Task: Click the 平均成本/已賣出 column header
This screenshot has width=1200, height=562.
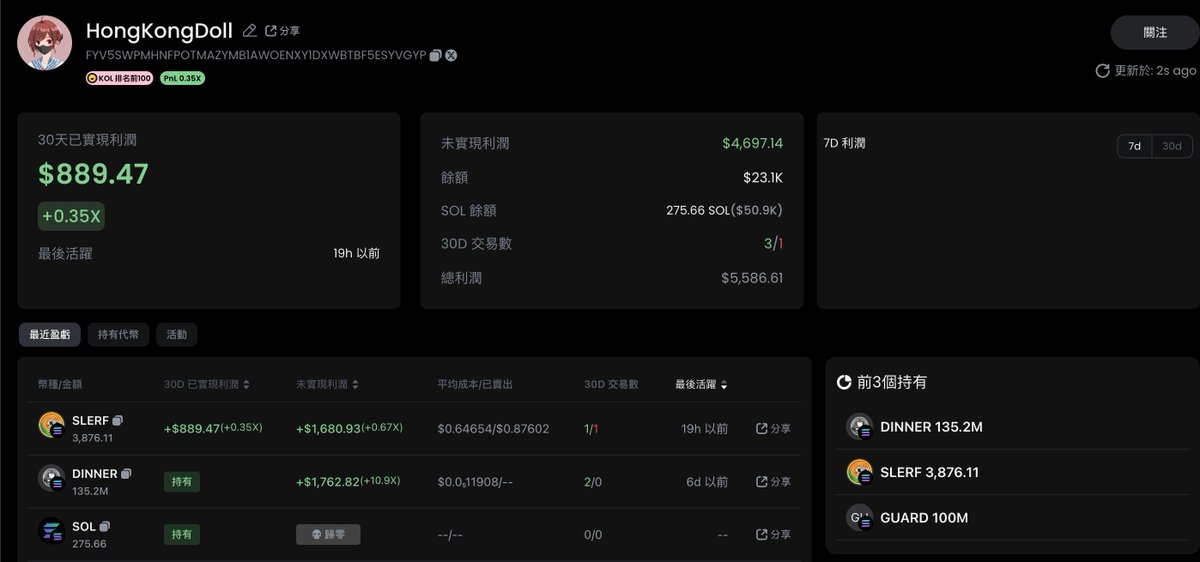Action: 475,384
